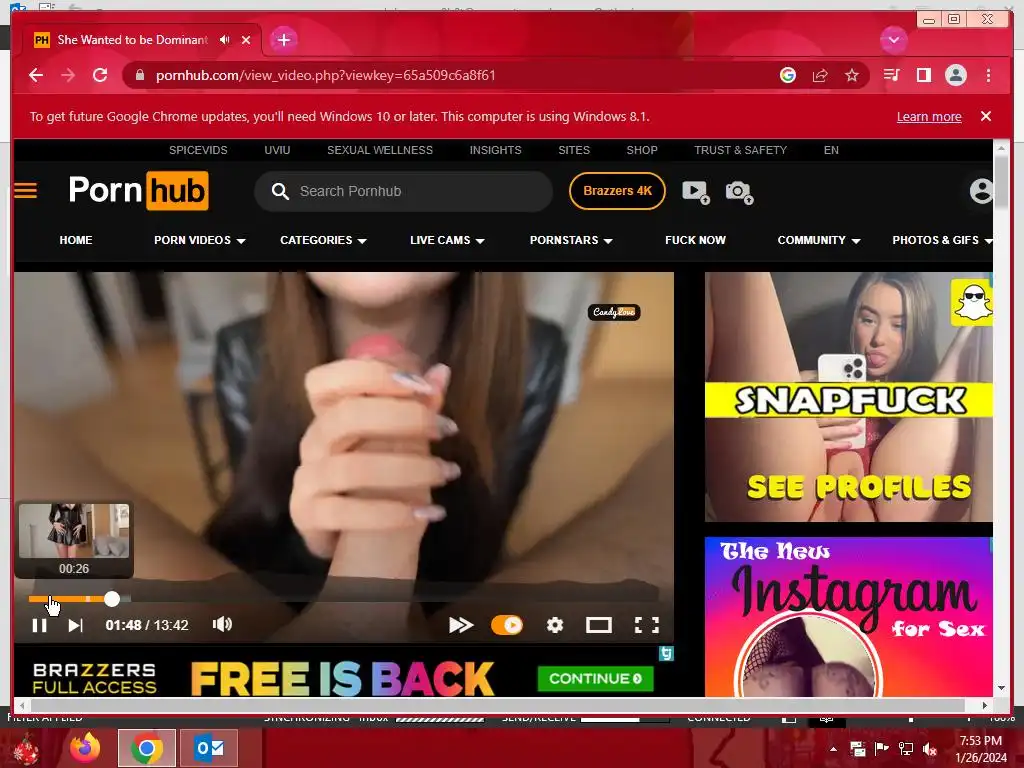Open a new tab with plus button
This screenshot has width=1024, height=768.
pyautogui.click(x=283, y=40)
